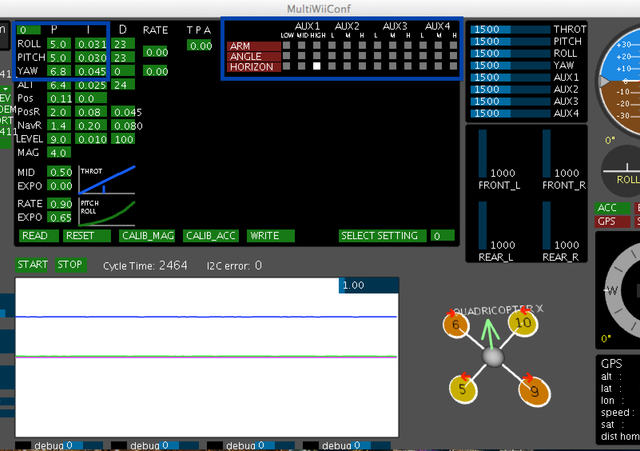Click the START button
640x451 pixels.
coord(32,264)
